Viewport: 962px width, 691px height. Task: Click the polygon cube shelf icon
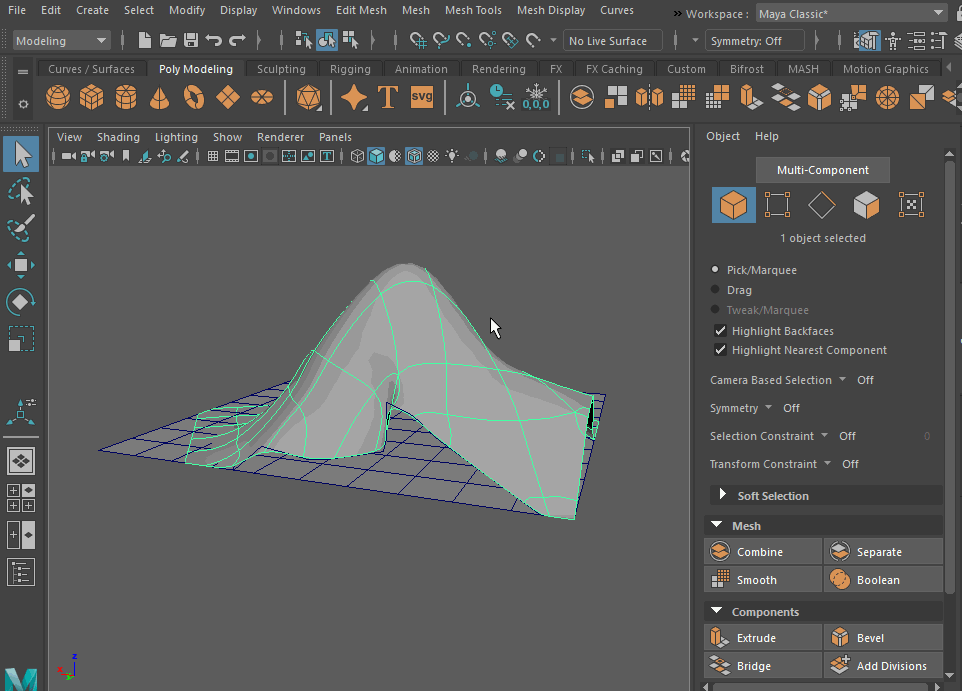pos(92,98)
